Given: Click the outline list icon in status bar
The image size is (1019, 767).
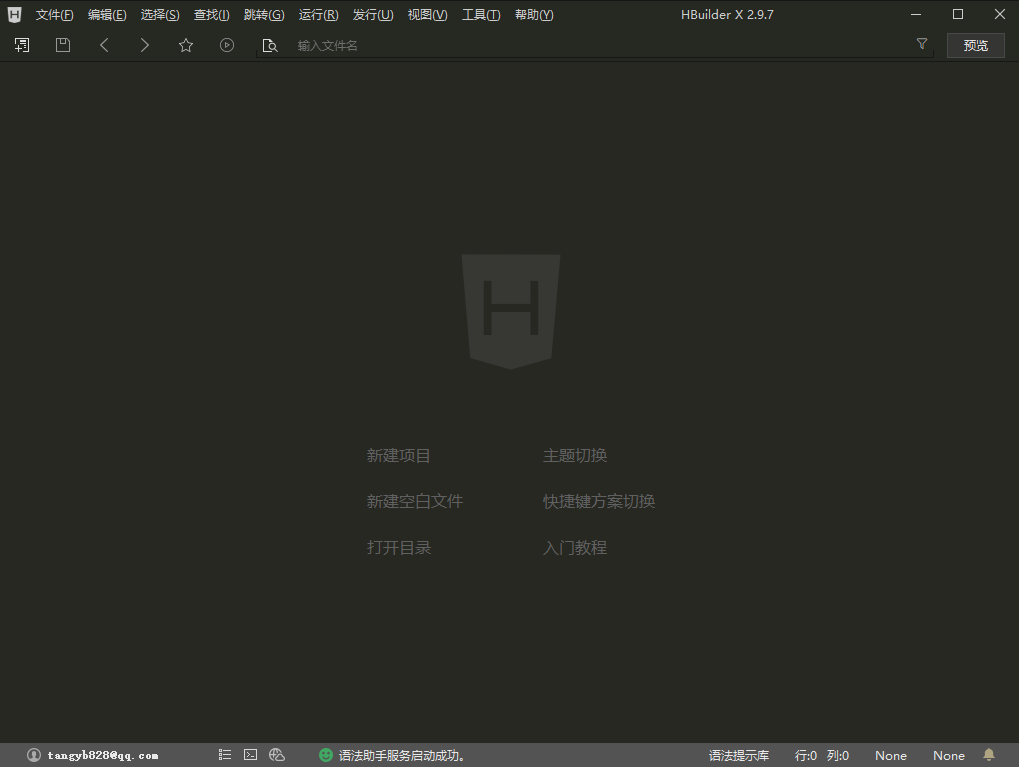Looking at the screenshot, I should point(225,755).
